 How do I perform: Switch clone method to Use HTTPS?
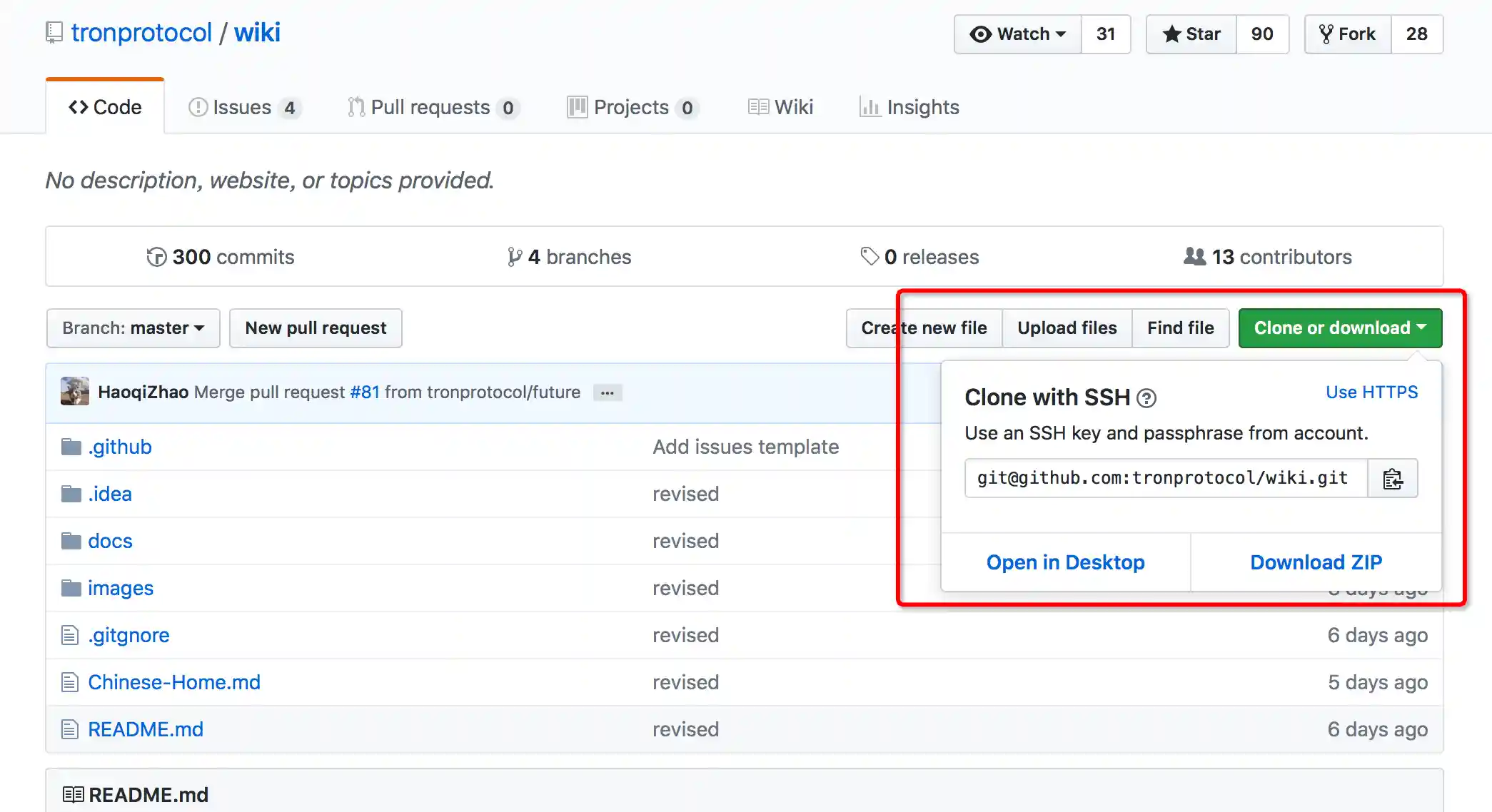click(x=1371, y=392)
